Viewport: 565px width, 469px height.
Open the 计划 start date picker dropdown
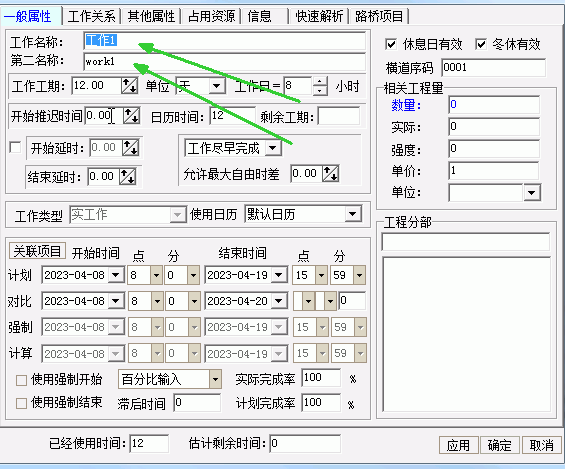[x=116, y=275]
